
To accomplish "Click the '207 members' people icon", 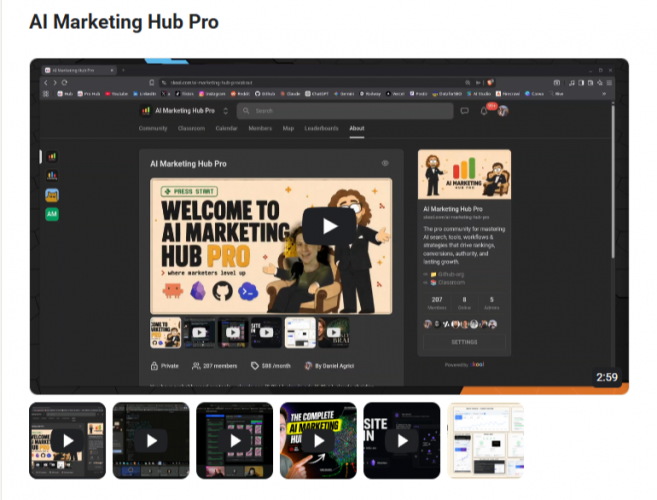I will (x=196, y=366).
